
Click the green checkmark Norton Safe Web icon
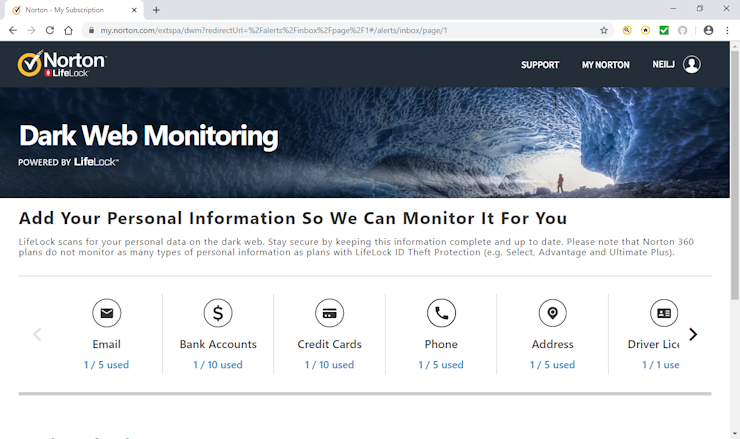[664, 30]
